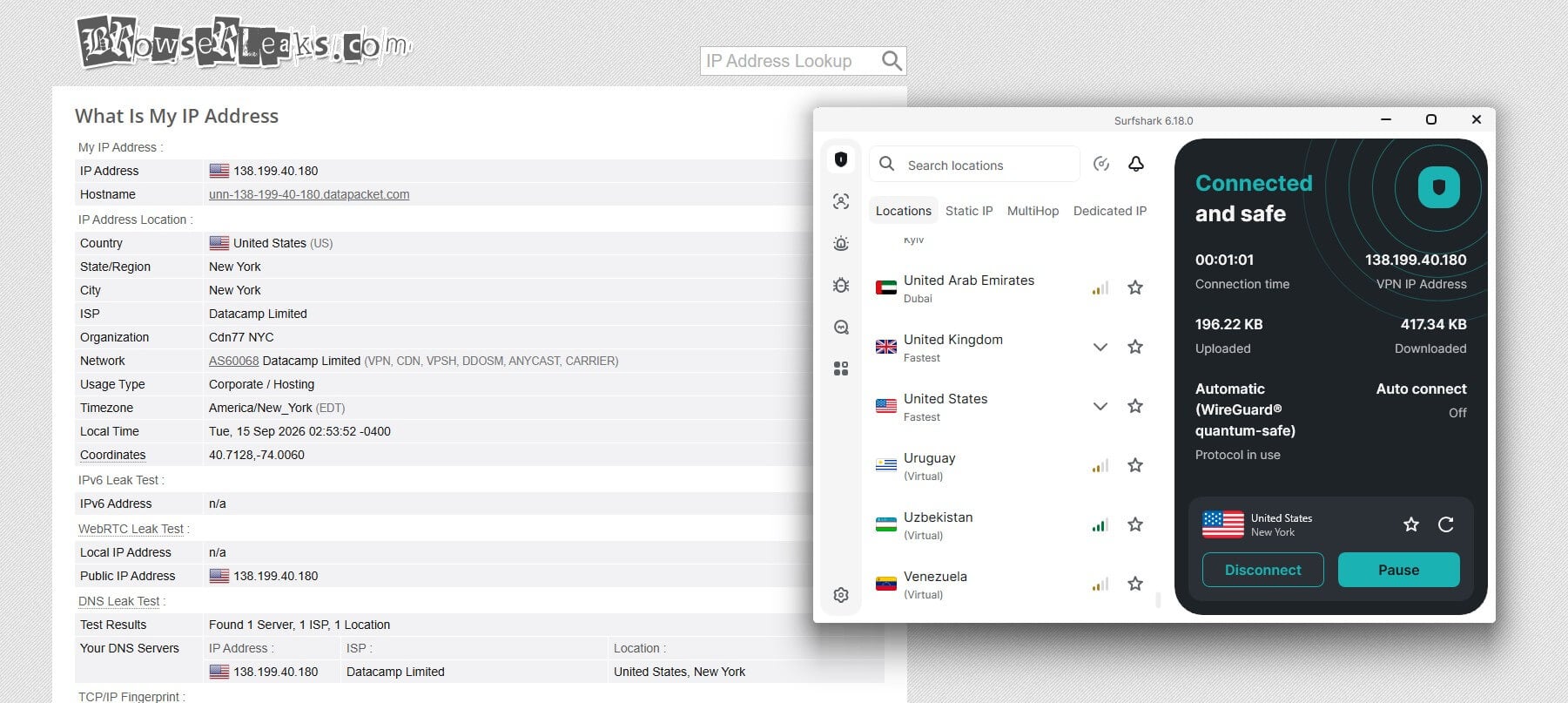1568x703 pixels.
Task: Click the Surfshark locations list scrollbar
Action: pos(1157,600)
